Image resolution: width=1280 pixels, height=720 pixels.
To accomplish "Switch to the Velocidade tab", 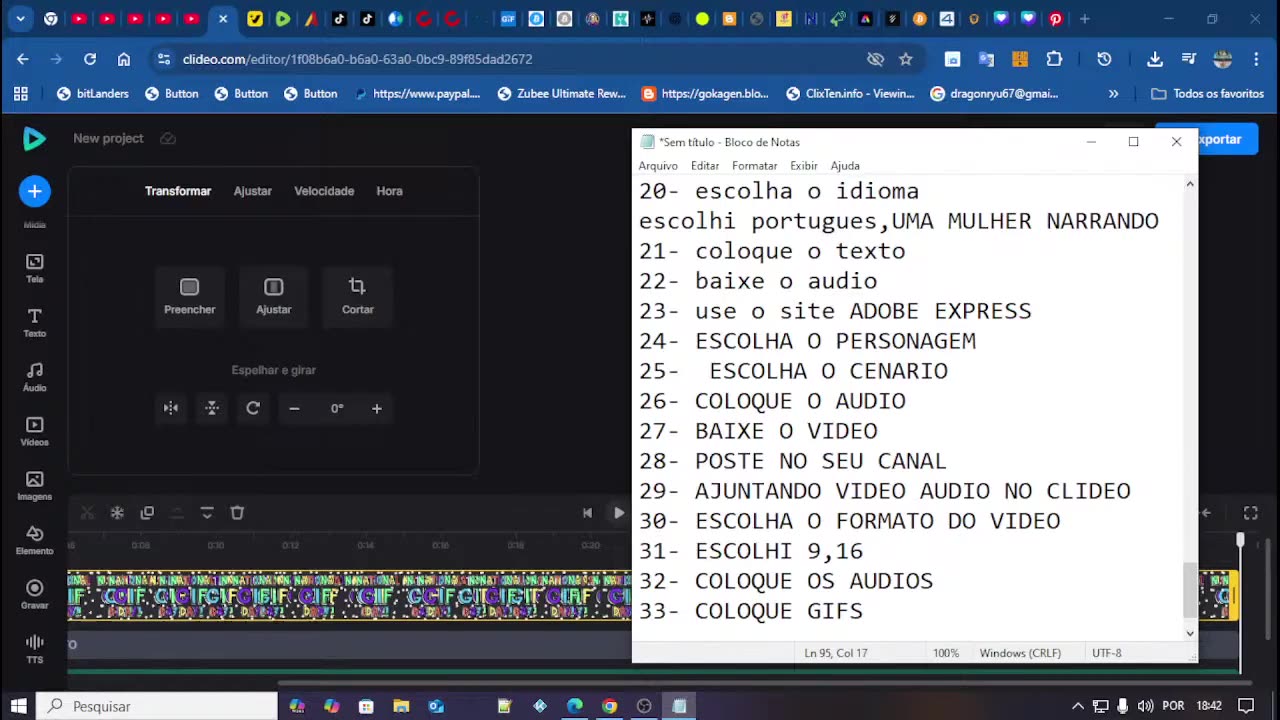I will pyautogui.click(x=324, y=191).
